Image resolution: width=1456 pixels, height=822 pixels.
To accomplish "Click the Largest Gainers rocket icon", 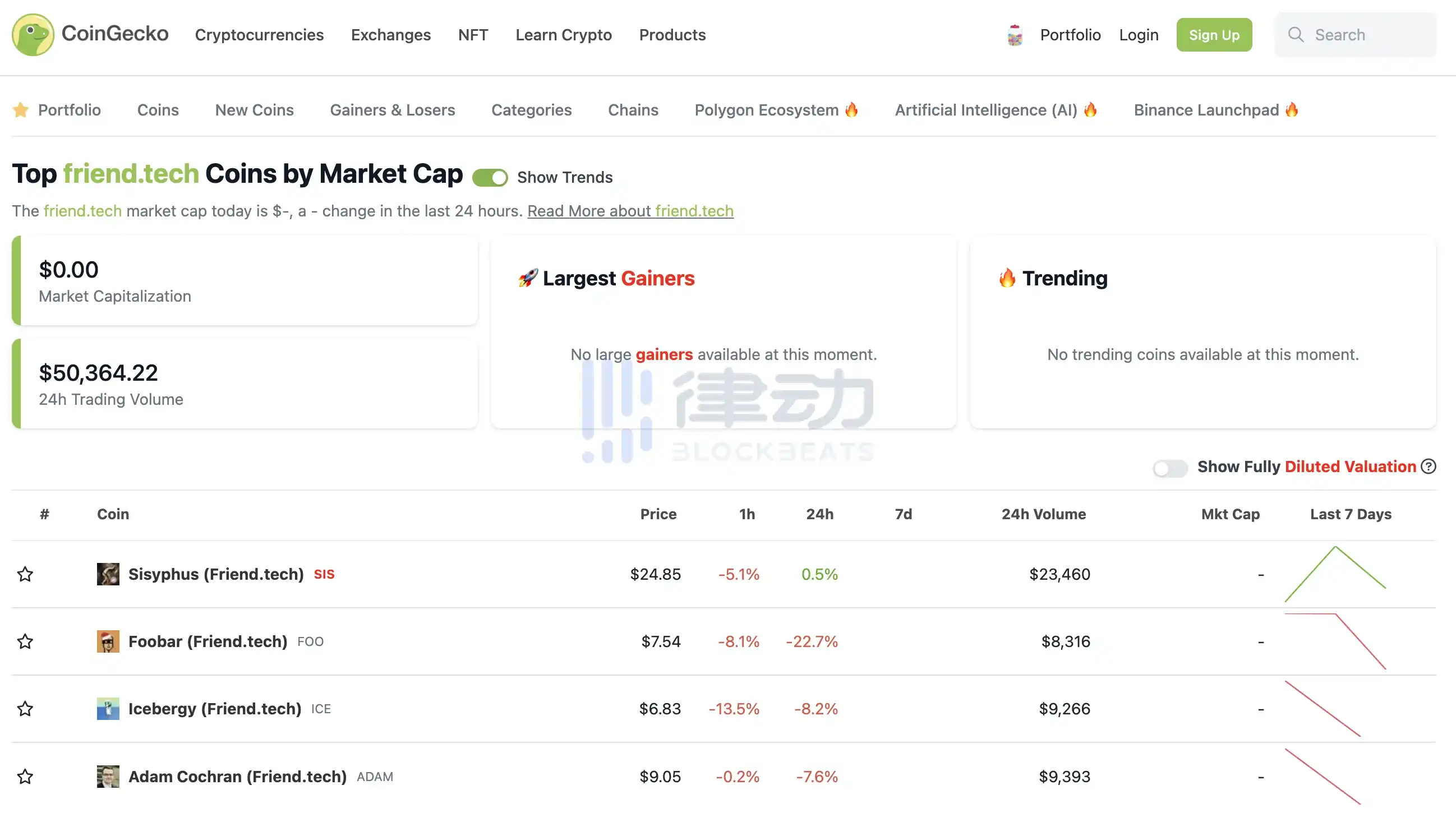I will (528, 278).
